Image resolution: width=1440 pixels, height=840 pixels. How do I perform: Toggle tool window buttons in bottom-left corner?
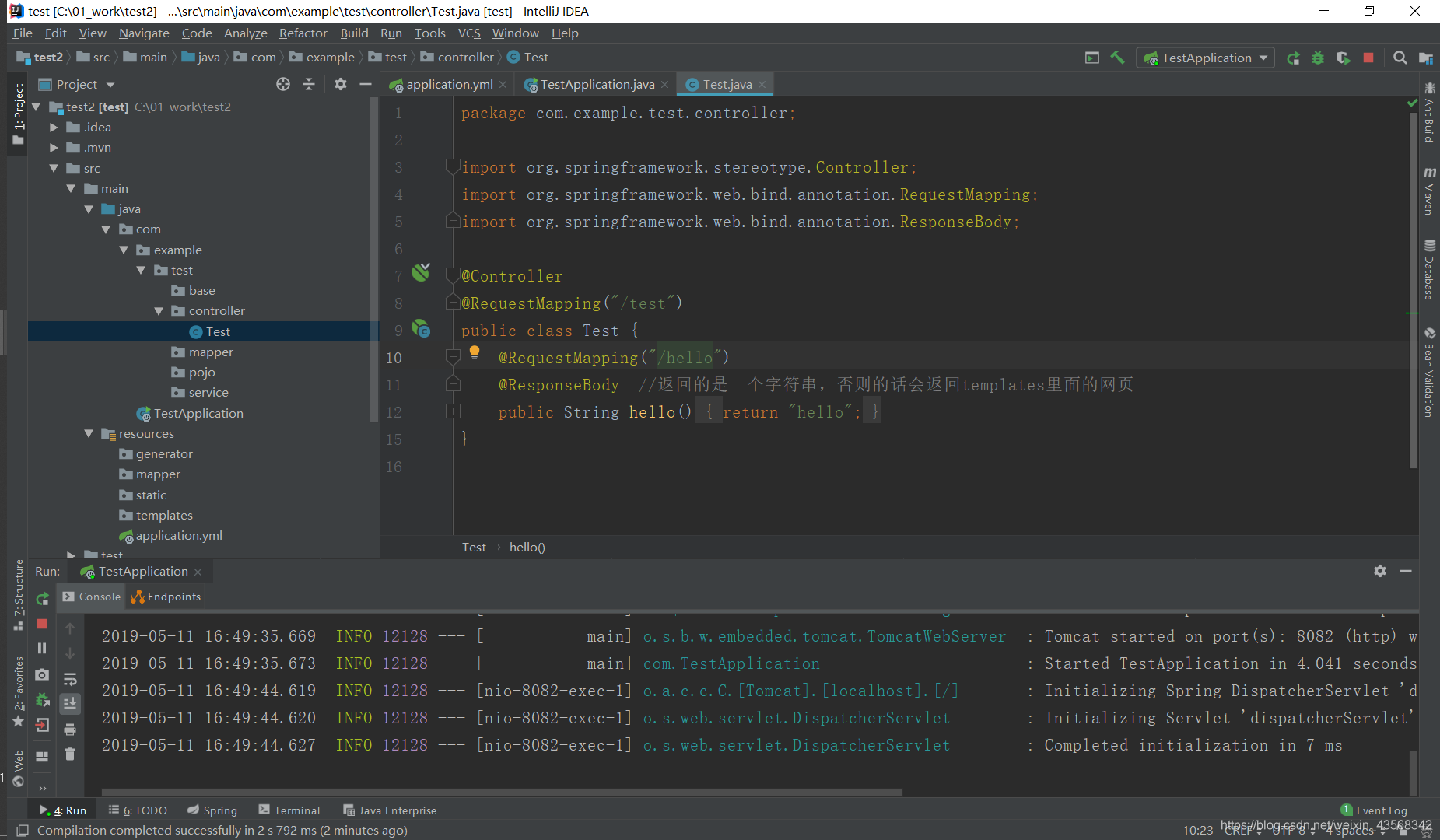(x=23, y=830)
